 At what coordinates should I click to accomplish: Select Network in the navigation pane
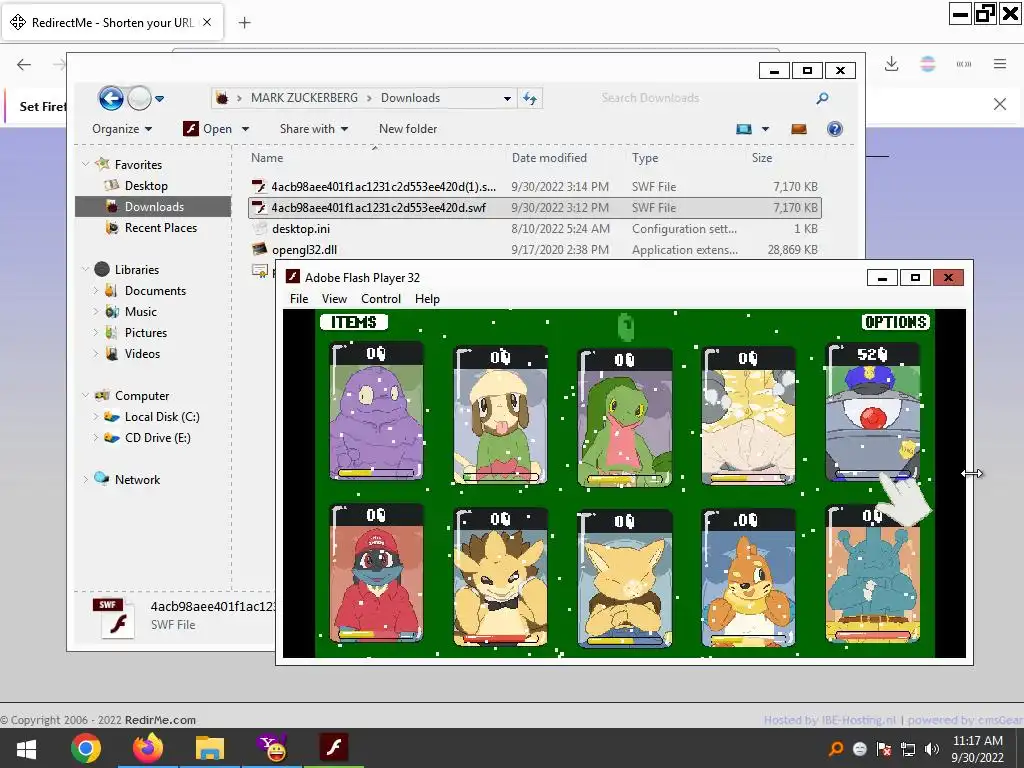137,479
